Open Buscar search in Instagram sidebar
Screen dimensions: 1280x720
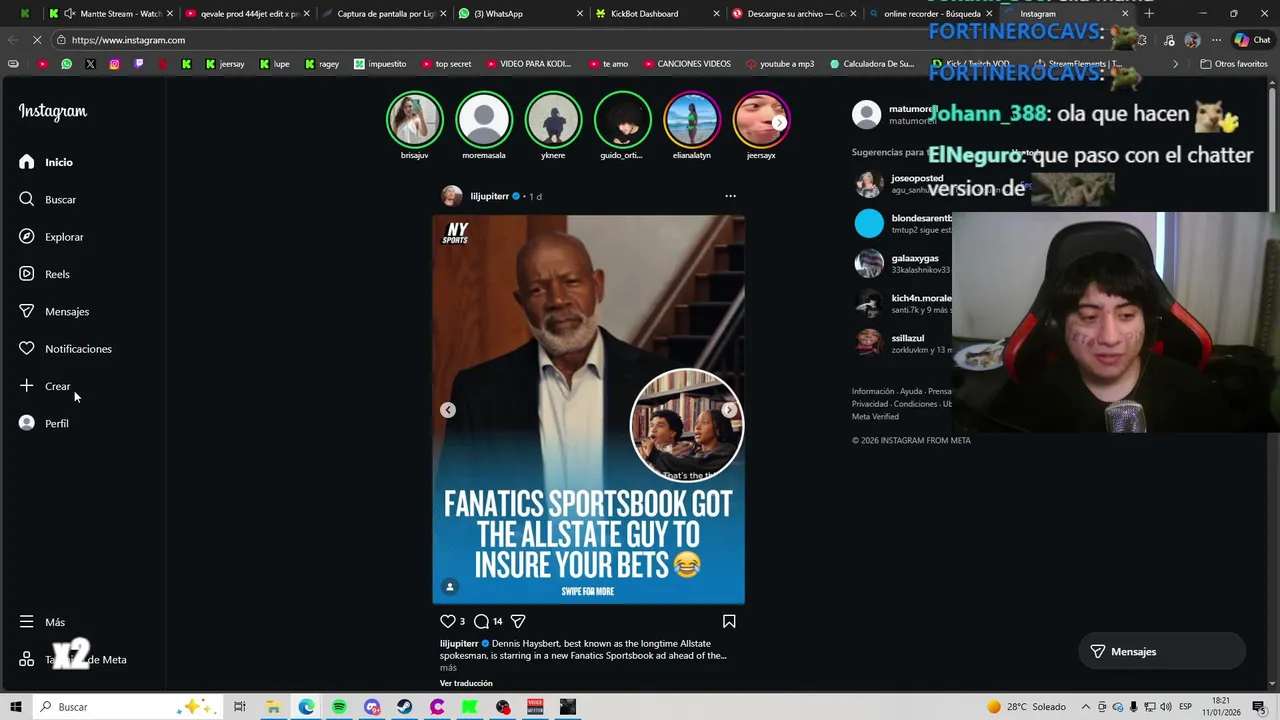[48, 199]
